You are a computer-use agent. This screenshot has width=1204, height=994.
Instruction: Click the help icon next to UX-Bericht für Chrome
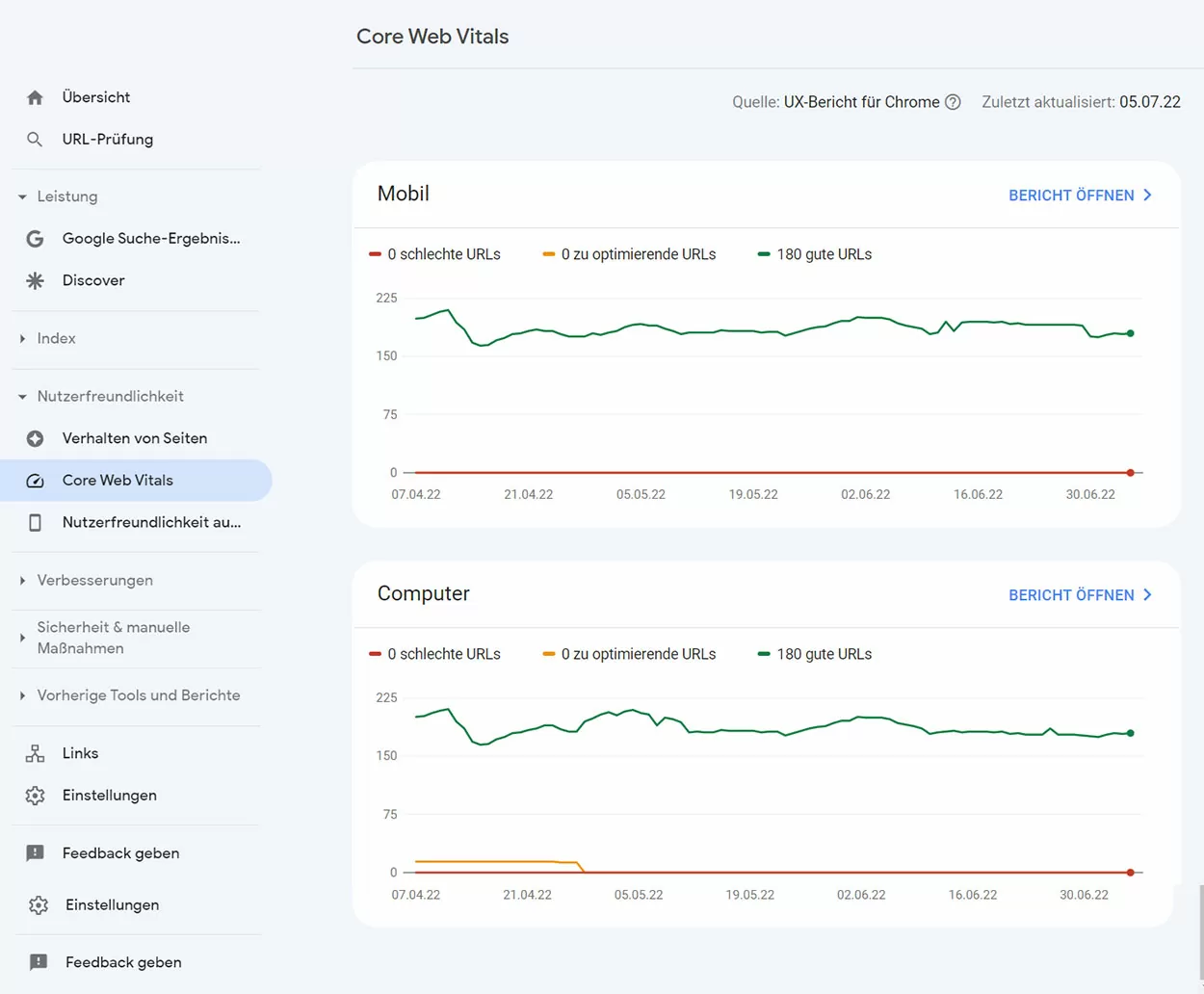[953, 101]
